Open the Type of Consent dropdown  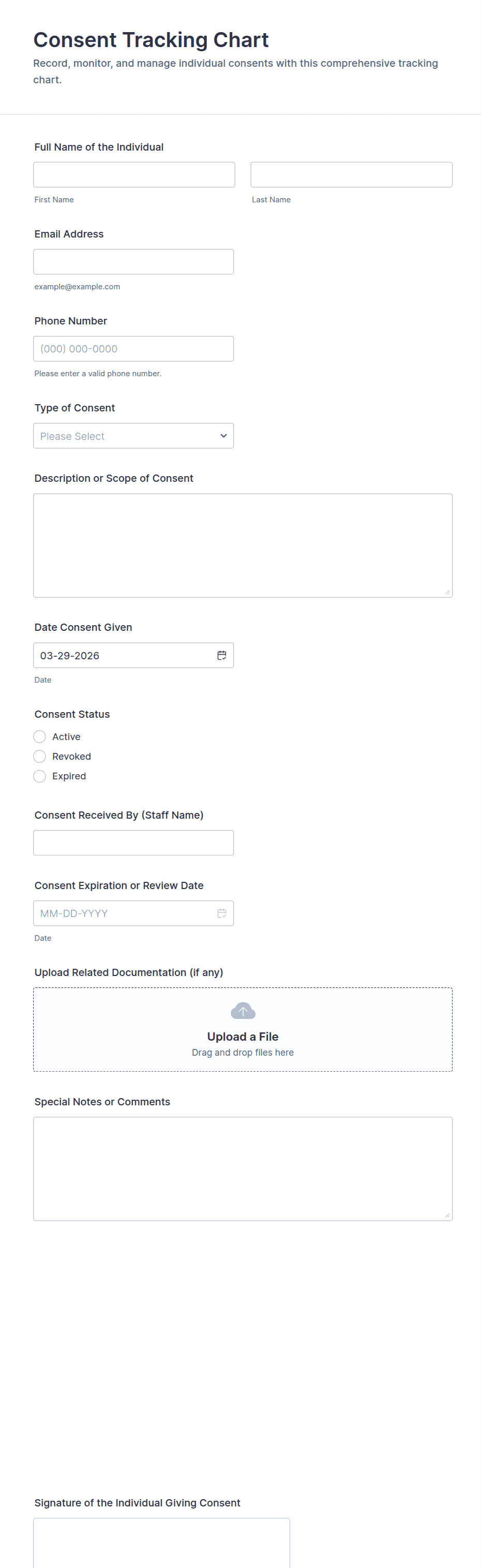tap(133, 436)
